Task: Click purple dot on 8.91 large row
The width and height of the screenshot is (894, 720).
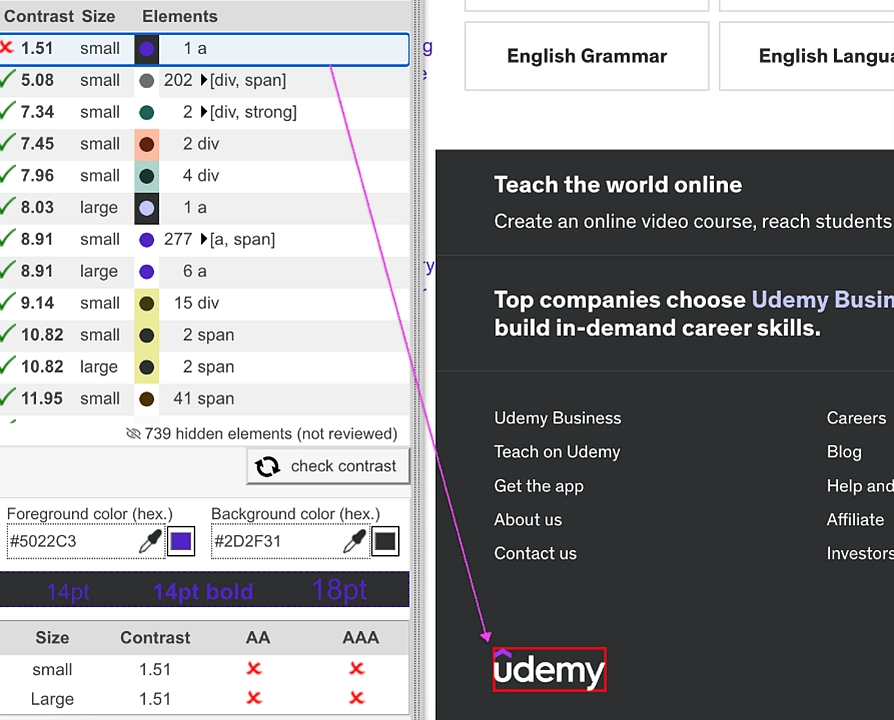Action: pos(147,272)
